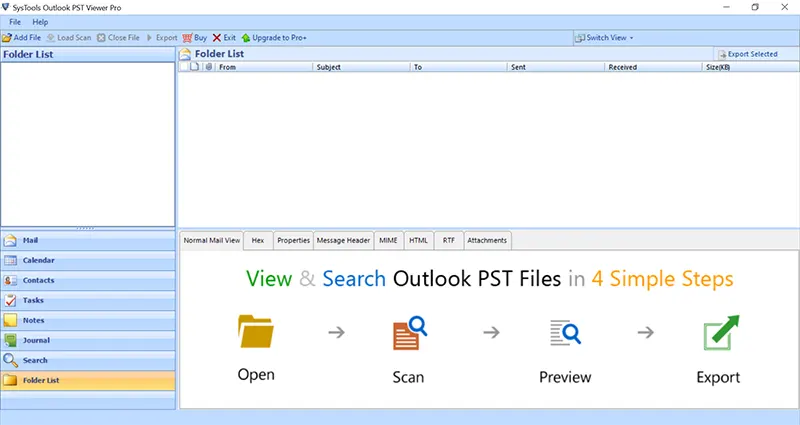800x425 pixels.
Task: Switch to the Normal Mail View tab
Action: point(212,240)
